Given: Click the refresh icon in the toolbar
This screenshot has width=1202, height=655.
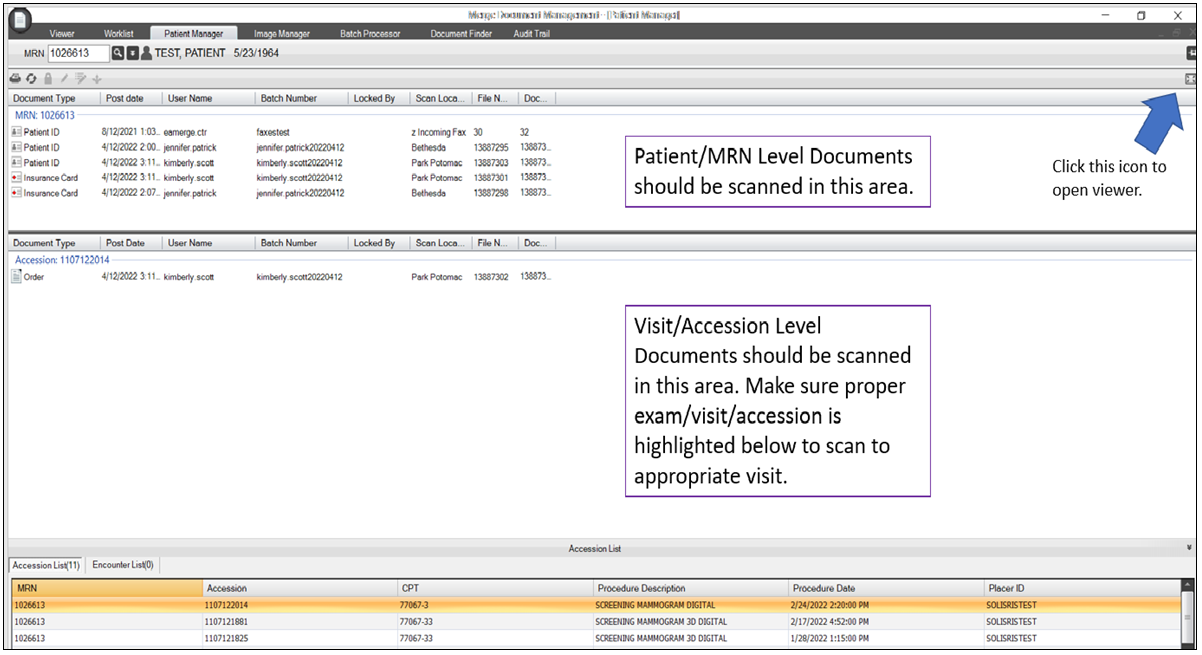Looking at the screenshot, I should pyautogui.click(x=31, y=78).
